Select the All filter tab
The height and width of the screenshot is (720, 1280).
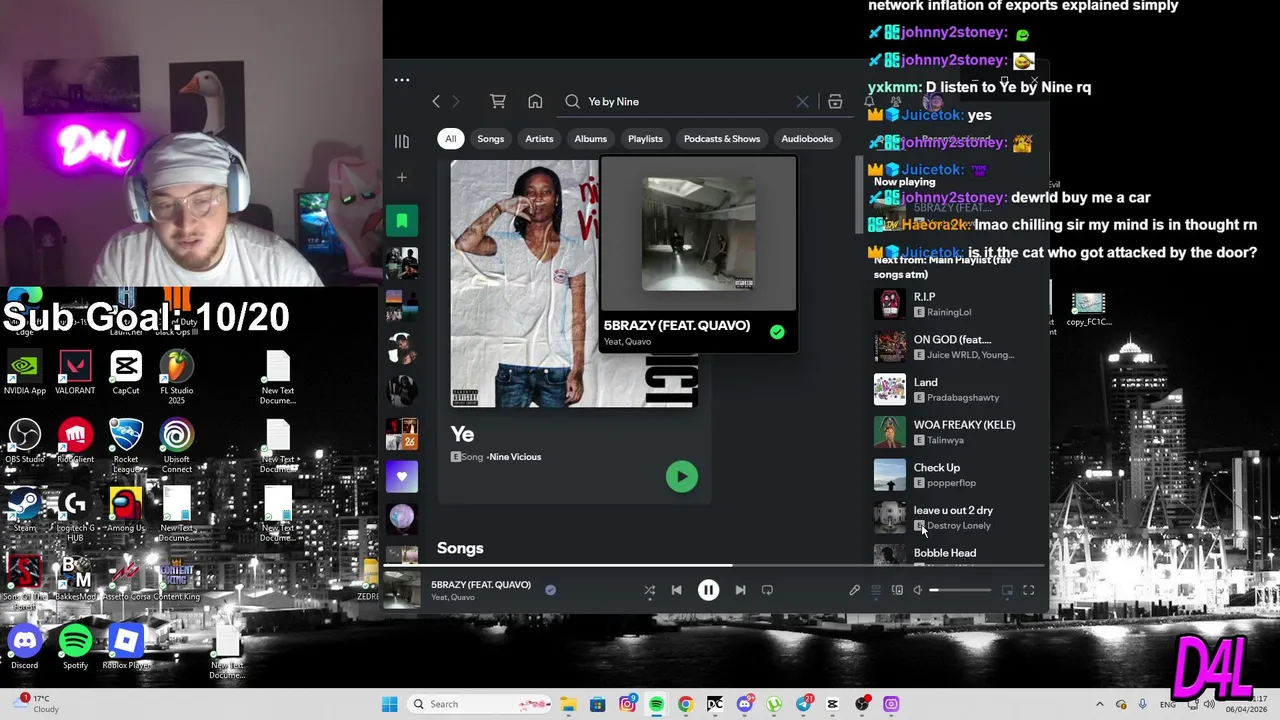click(451, 139)
